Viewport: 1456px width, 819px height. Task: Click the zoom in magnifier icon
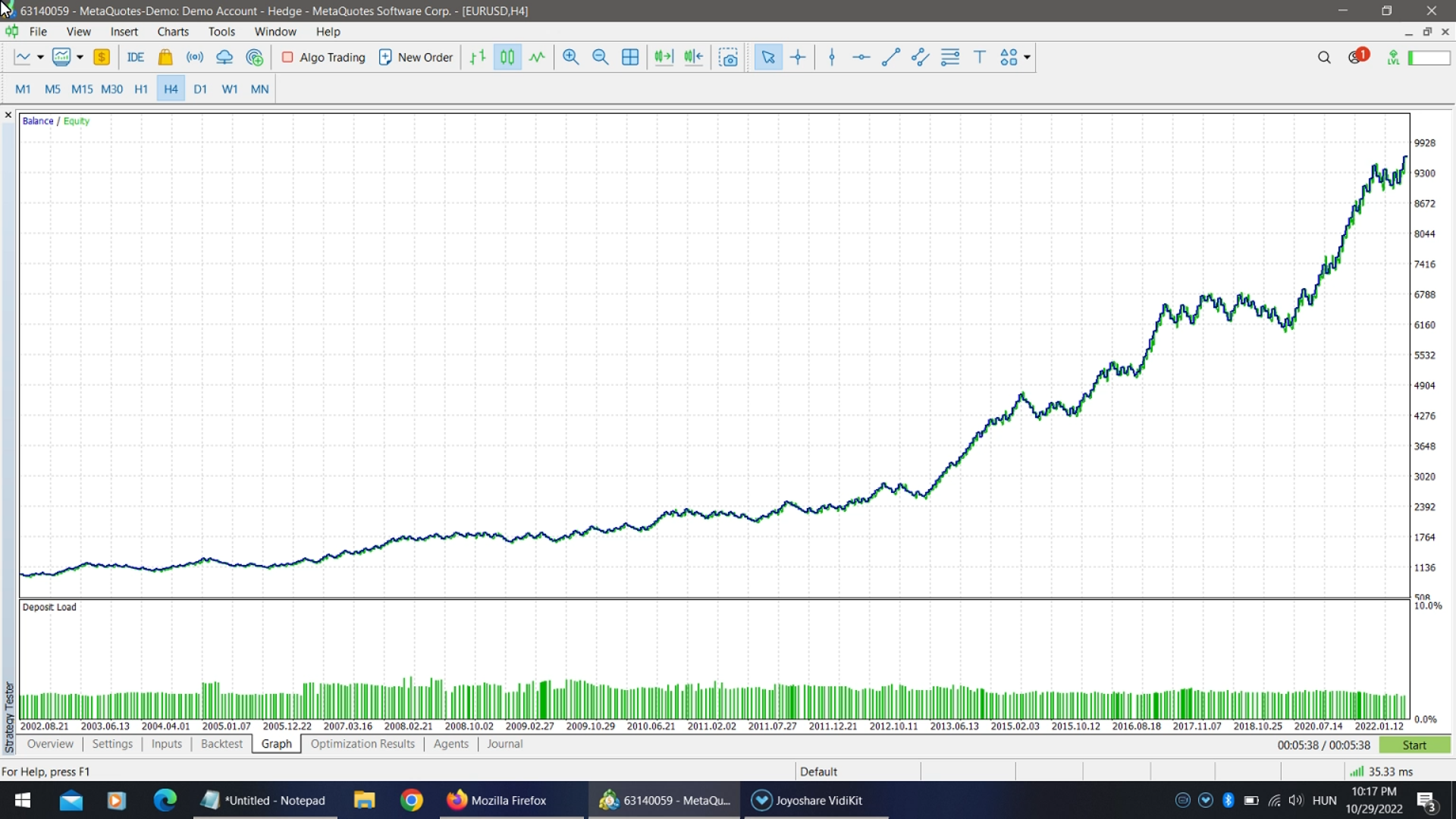[x=571, y=57]
